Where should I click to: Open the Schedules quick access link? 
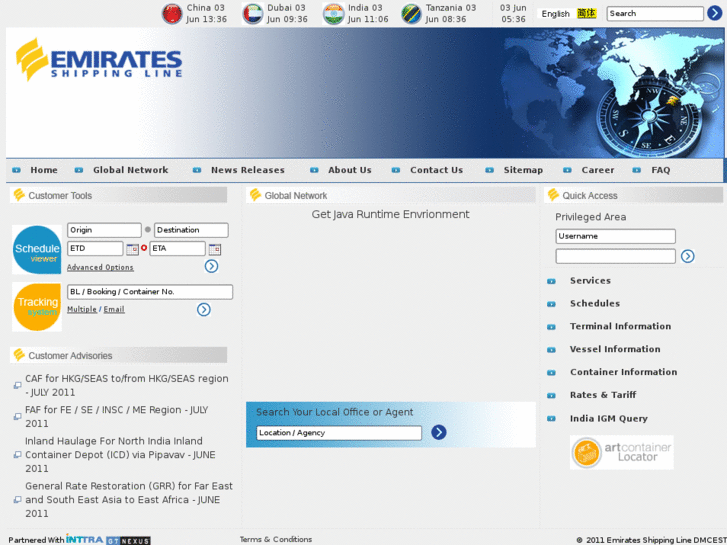click(595, 303)
